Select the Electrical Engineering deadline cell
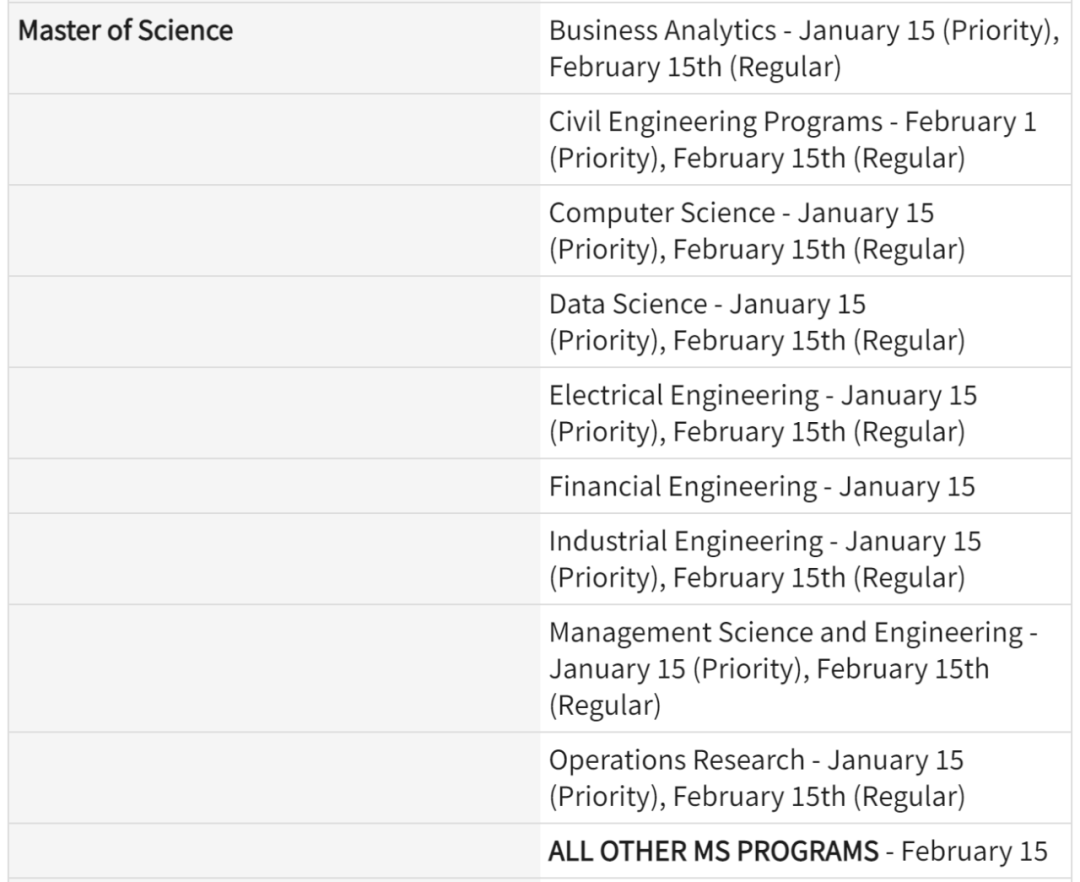The image size is (1080, 882). point(762,413)
